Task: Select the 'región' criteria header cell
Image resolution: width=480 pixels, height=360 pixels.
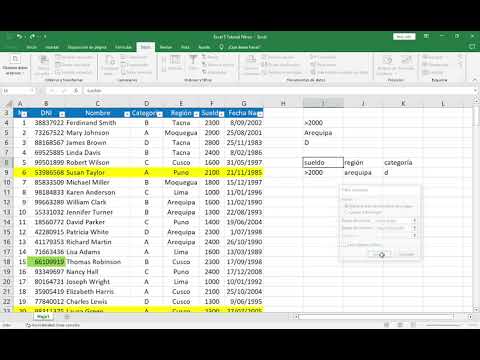Action: (x=363, y=162)
